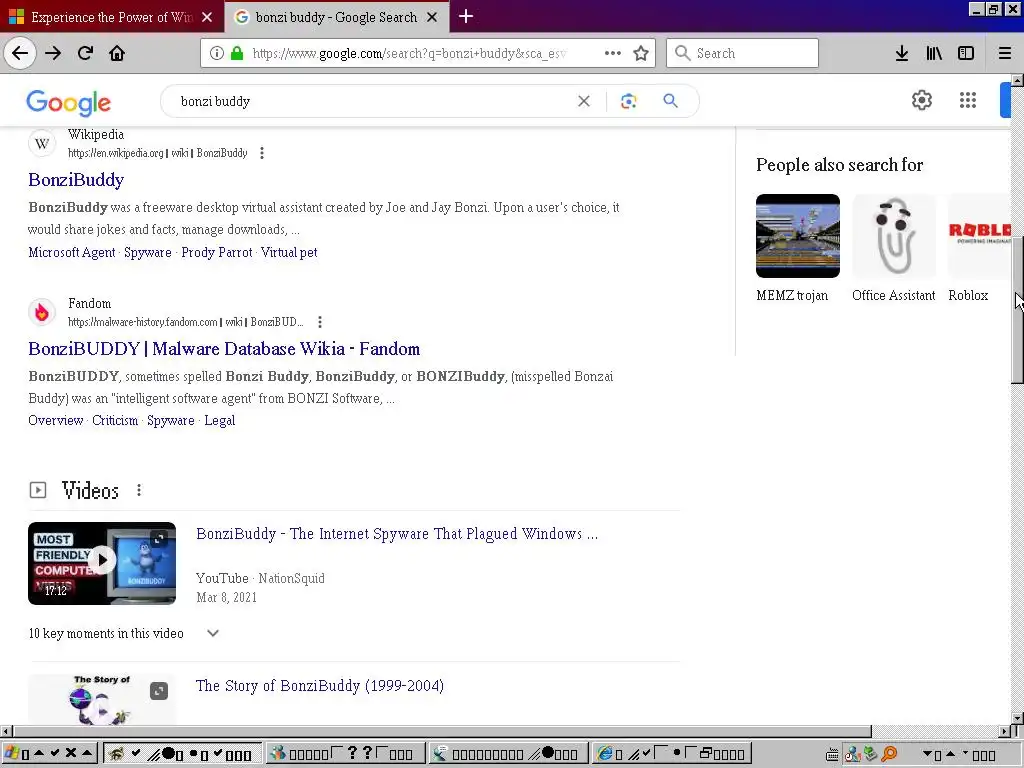Expand 10 key moments in this video

pyautogui.click(x=212, y=633)
